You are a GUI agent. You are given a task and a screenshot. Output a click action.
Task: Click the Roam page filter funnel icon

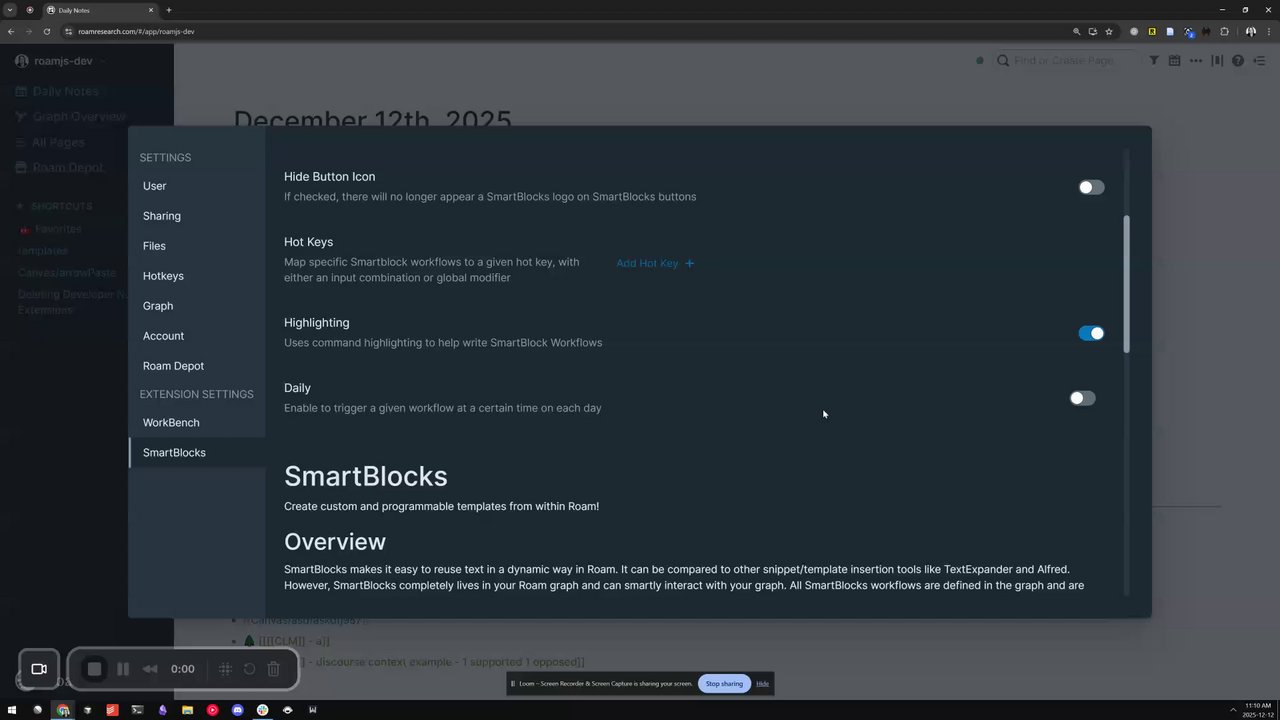click(x=1153, y=61)
